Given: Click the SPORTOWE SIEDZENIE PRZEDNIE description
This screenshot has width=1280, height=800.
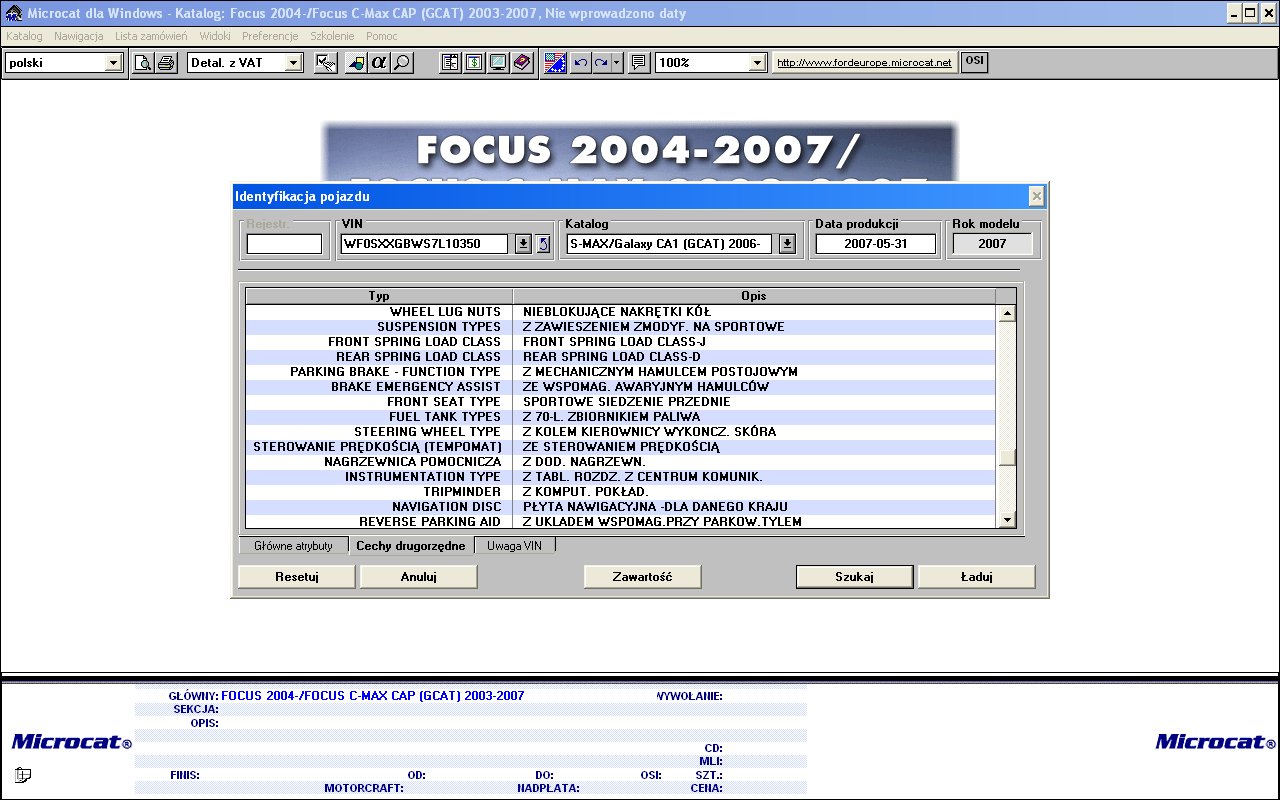Looking at the screenshot, I should pyautogui.click(x=627, y=402).
